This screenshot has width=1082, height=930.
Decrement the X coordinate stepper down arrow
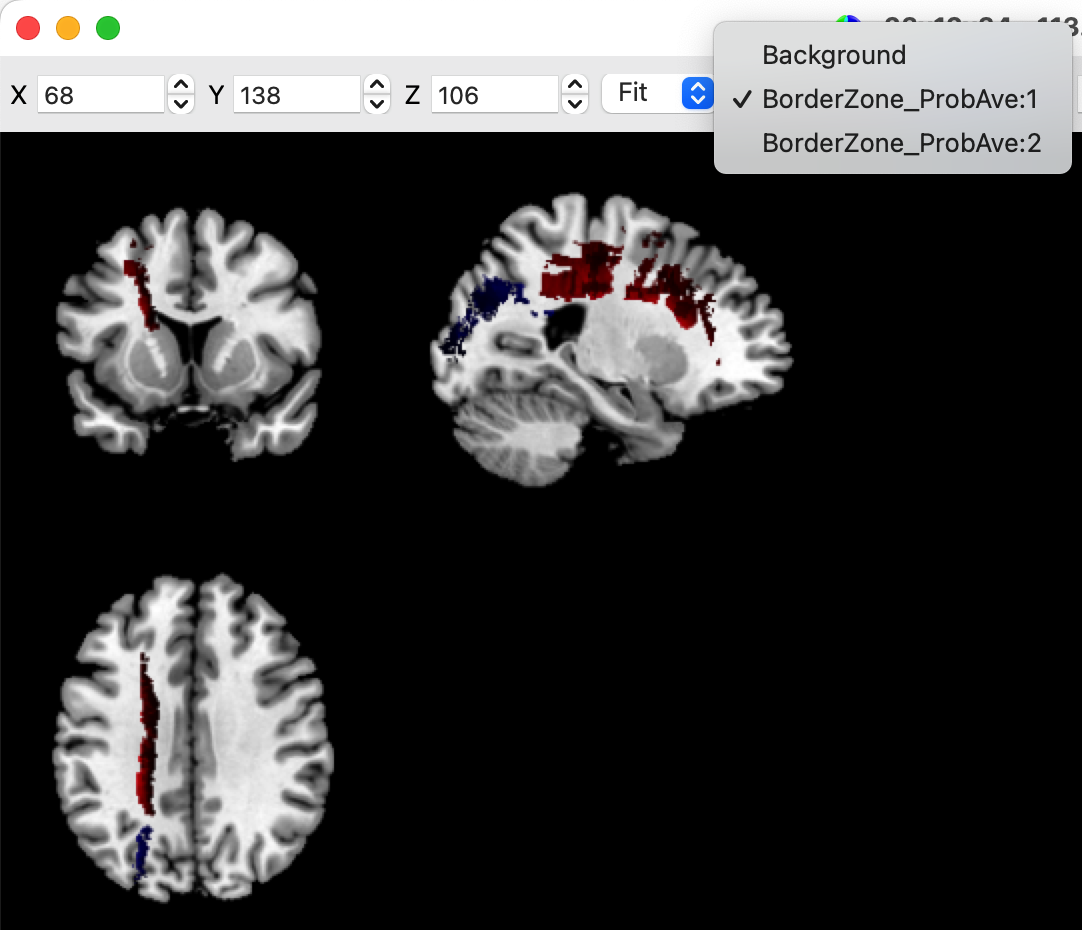click(x=181, y=104)
